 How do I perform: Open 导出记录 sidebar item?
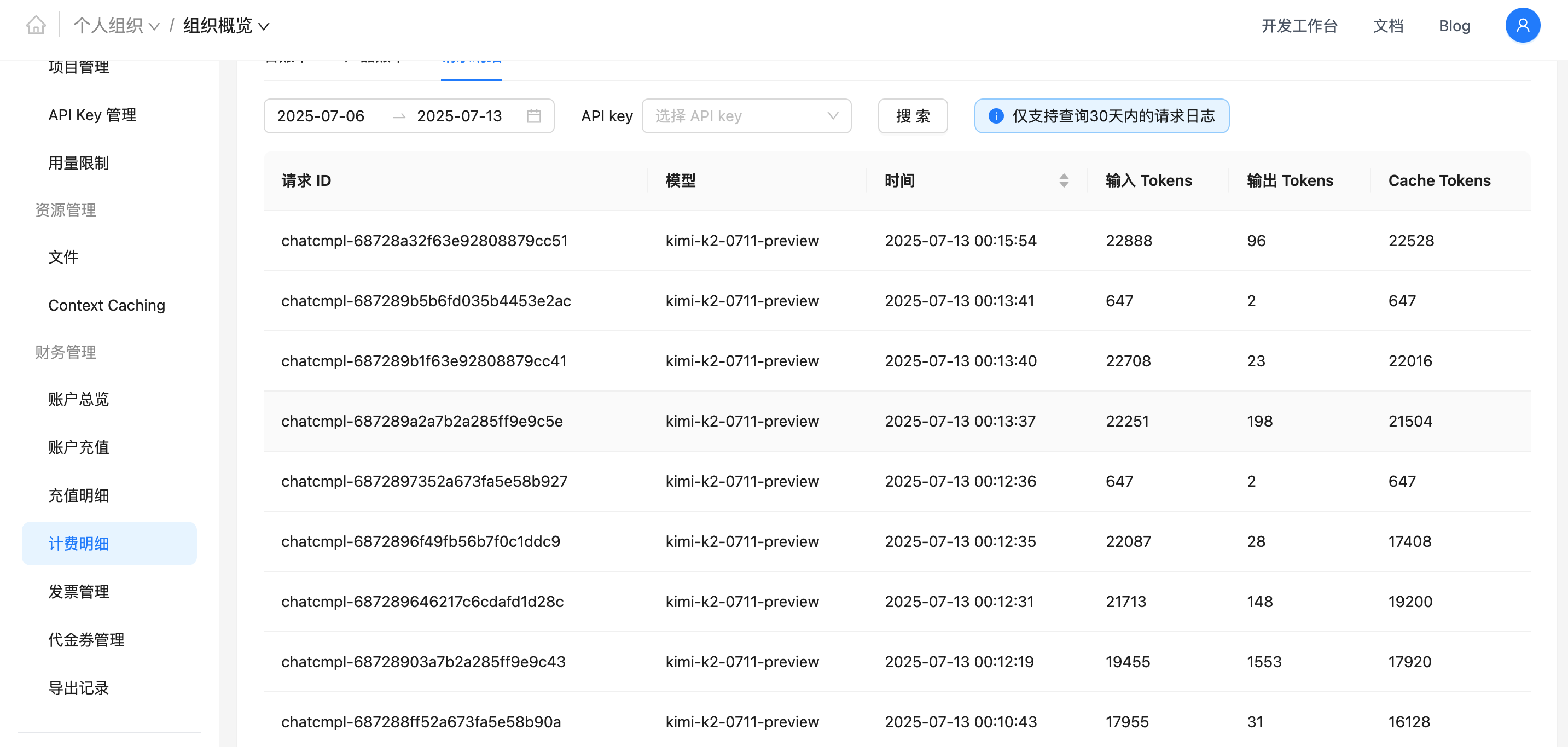79,688
